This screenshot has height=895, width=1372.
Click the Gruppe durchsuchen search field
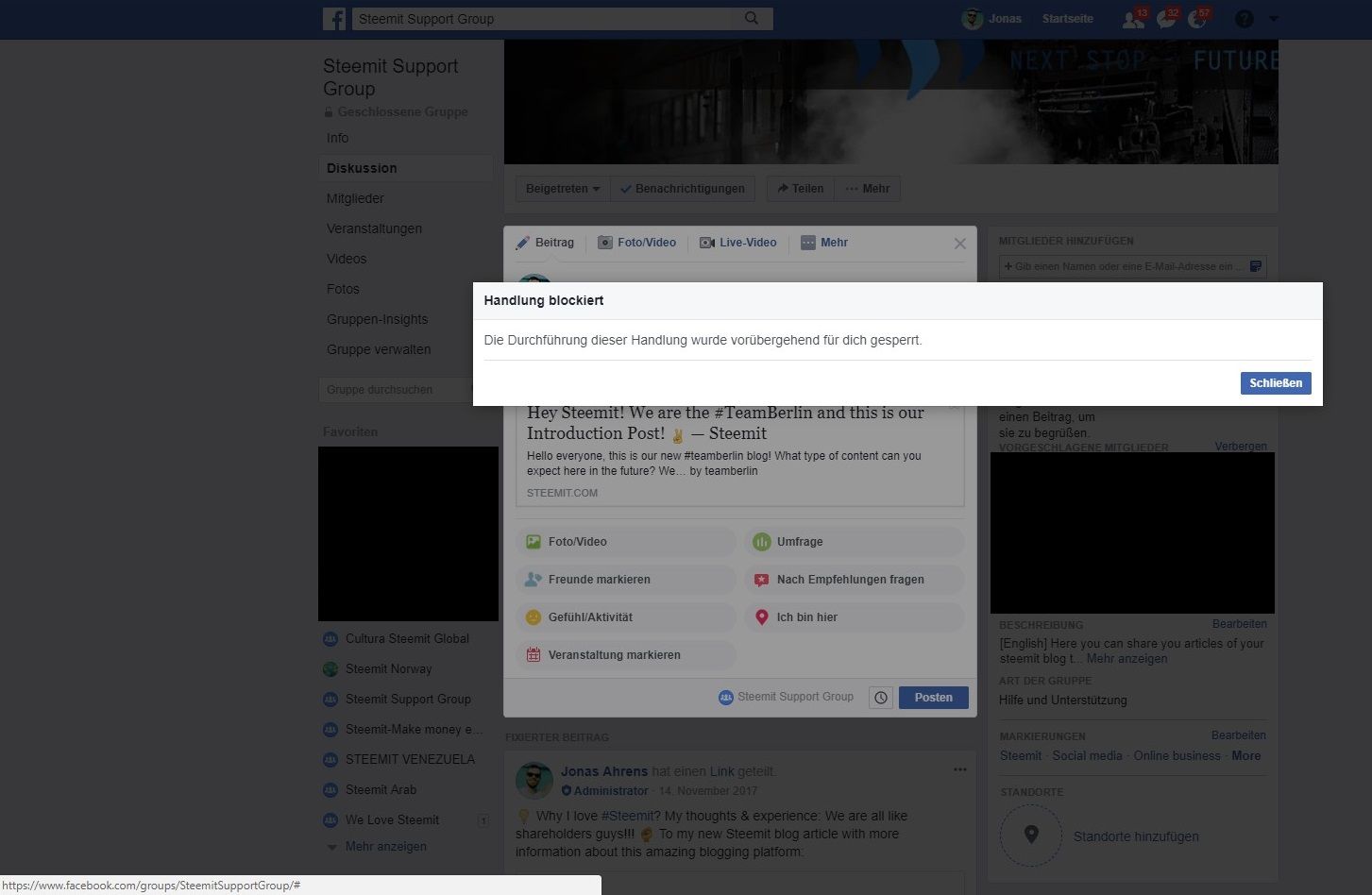click(396, 390)
